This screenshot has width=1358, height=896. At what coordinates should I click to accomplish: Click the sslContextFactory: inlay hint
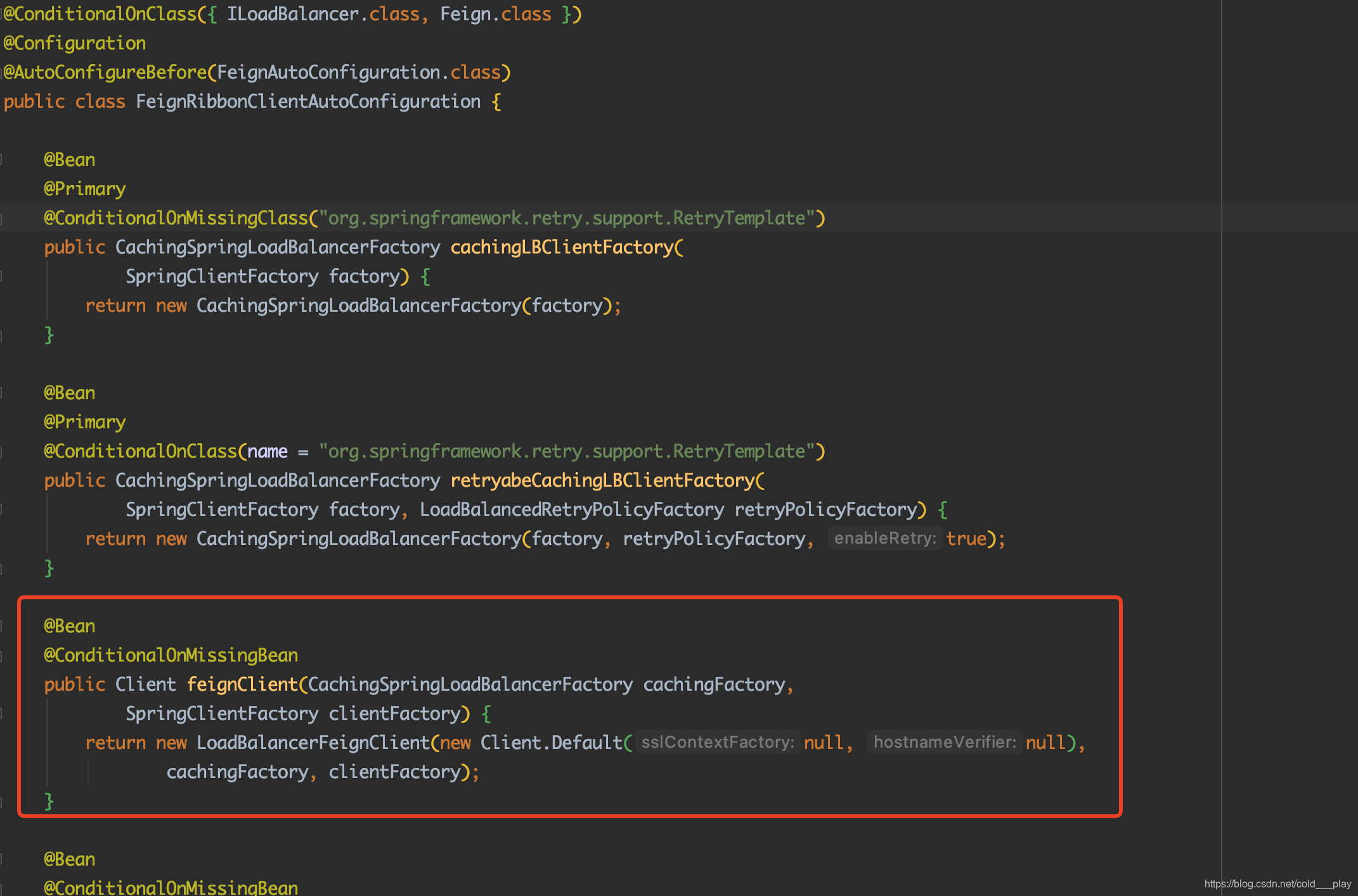coord(718,743)
